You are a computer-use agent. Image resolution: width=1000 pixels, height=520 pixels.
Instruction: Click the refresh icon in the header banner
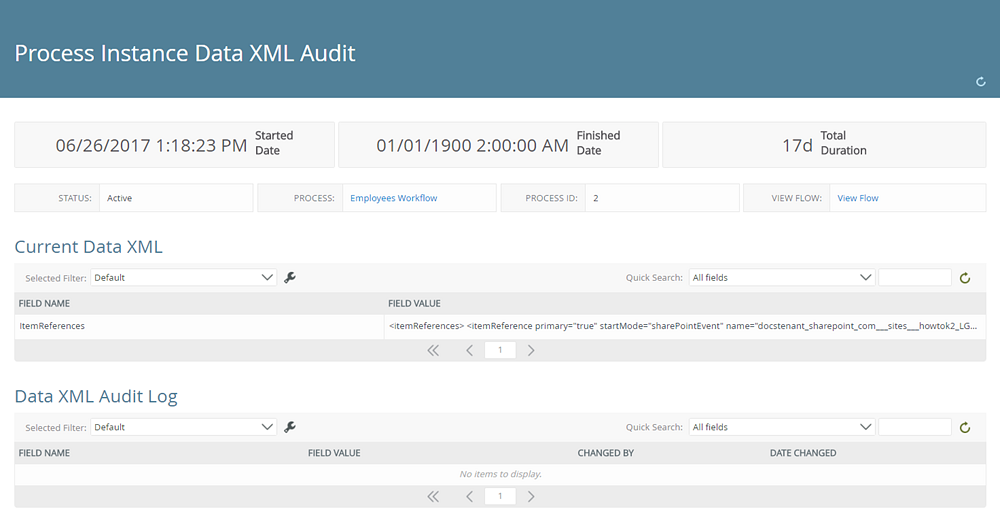point(981,82)
